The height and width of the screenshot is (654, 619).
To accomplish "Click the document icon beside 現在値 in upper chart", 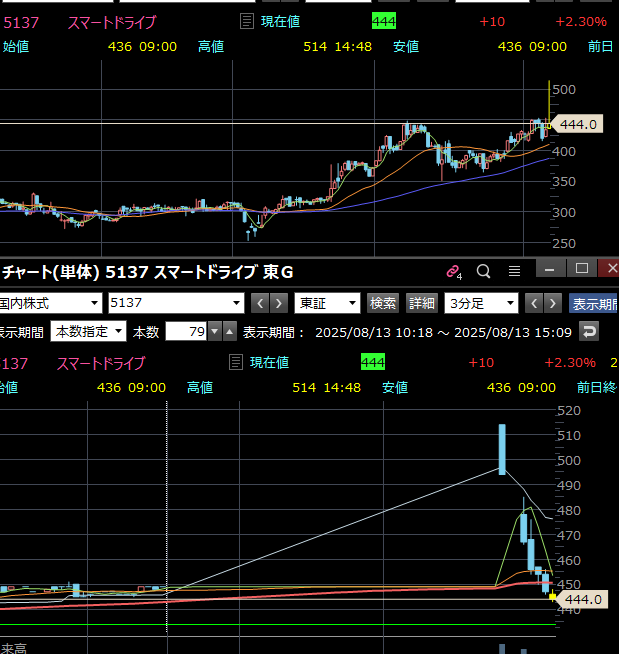I will 247,21.
